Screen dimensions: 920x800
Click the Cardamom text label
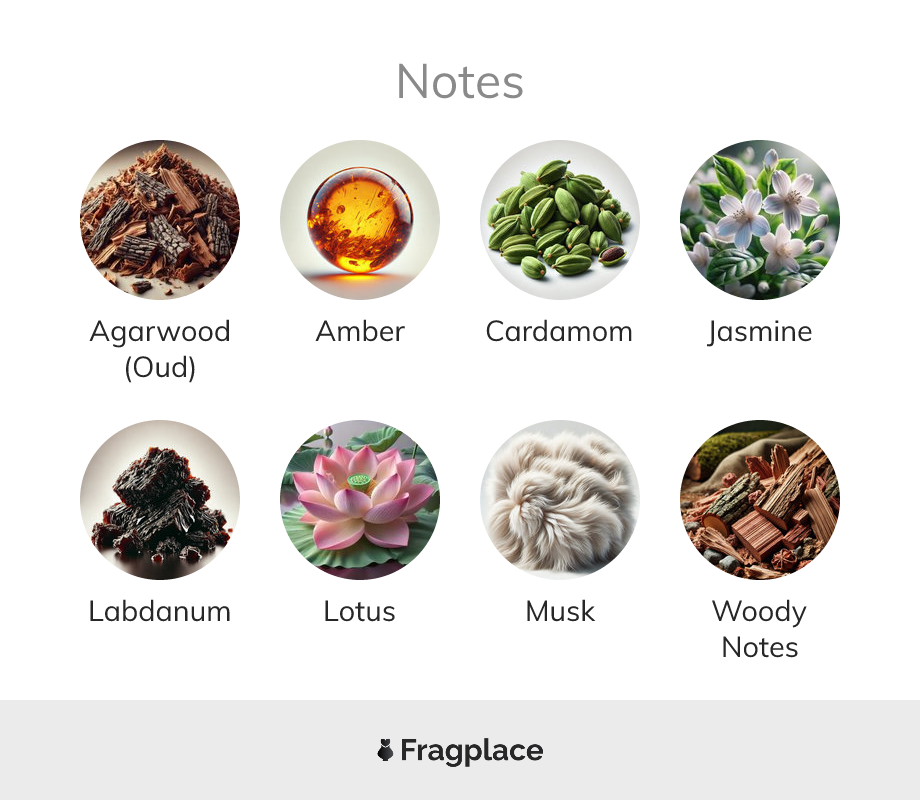click(559, 332)
